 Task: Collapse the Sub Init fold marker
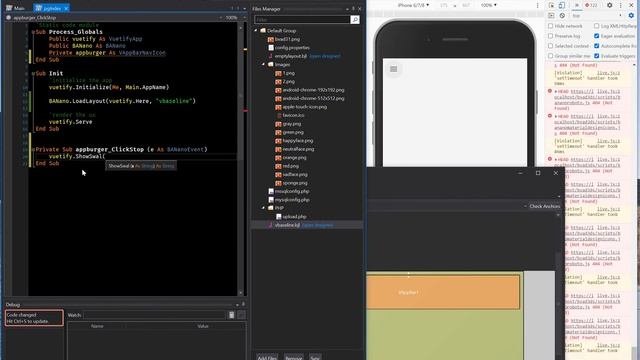[33, 73]
